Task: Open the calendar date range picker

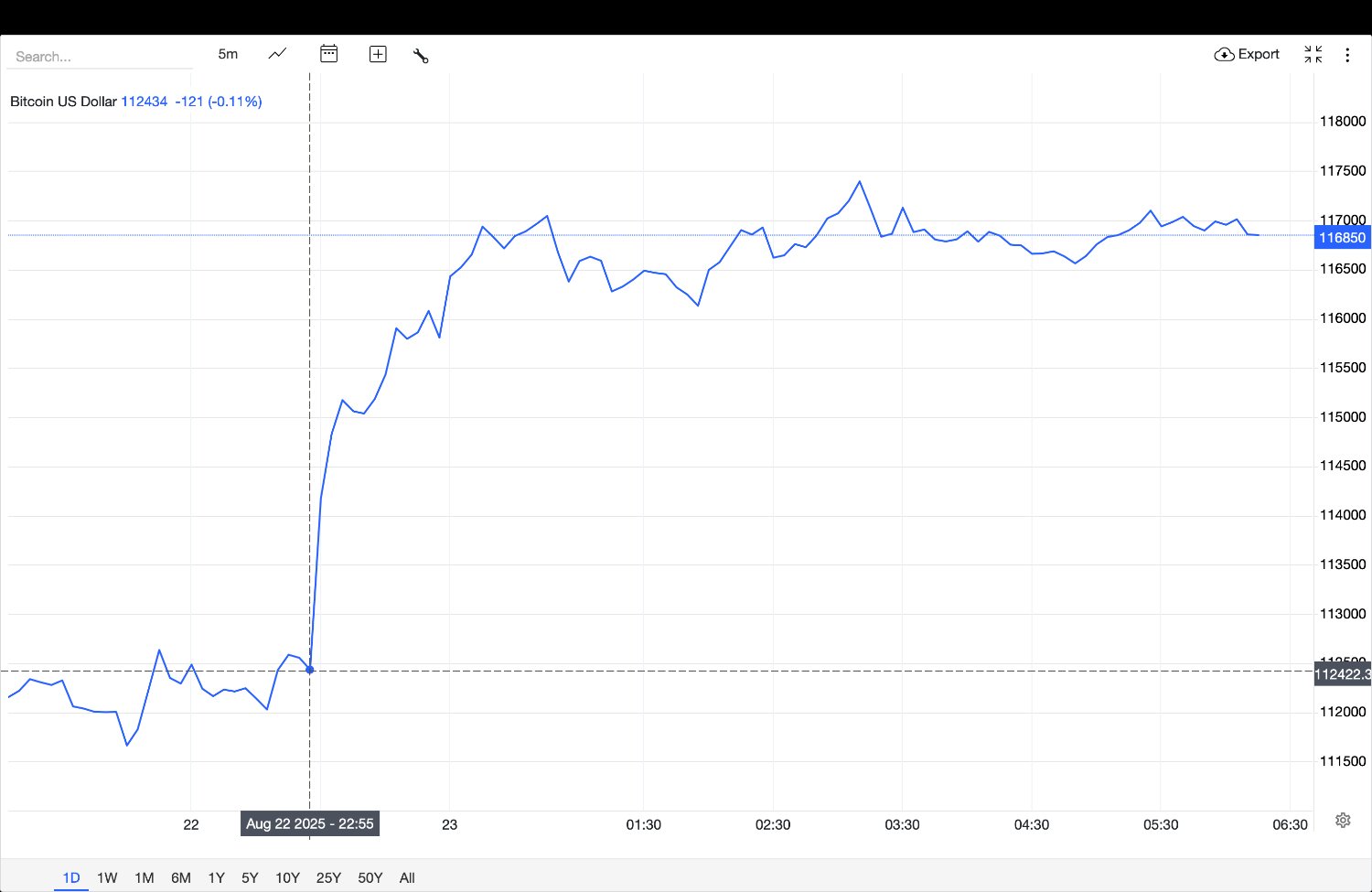Action: [328, 54]
